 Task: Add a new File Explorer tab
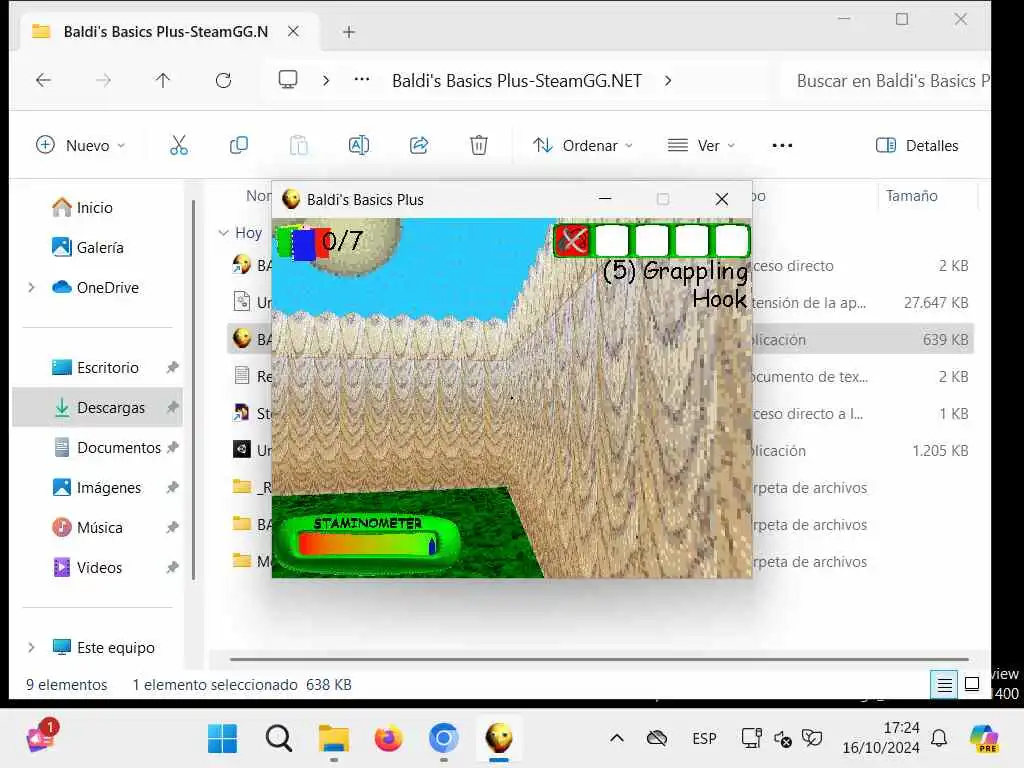[x=349, y=31]
